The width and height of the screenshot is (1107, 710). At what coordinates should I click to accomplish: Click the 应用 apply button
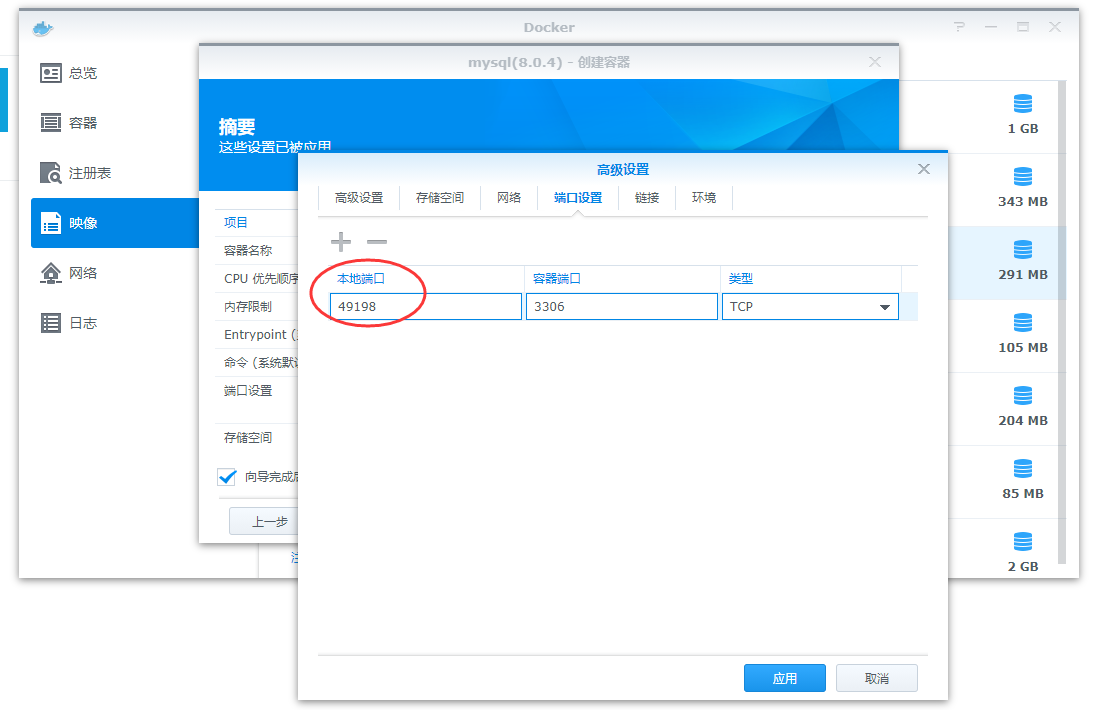pyautogui.click(x=785, y=678)
